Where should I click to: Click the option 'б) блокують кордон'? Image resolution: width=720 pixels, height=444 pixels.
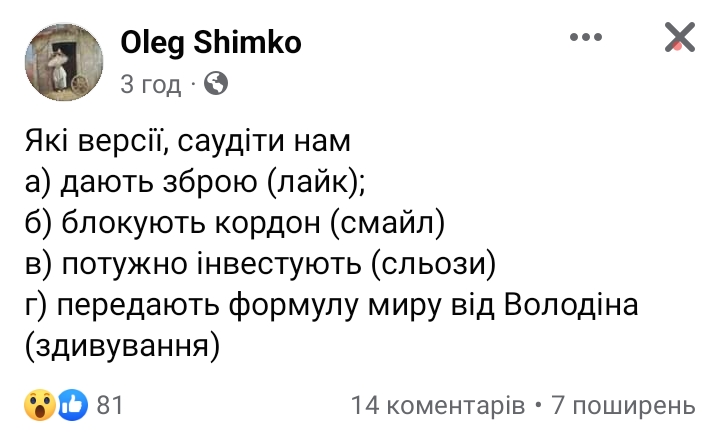pyautogui.click(x=173, y=223)
